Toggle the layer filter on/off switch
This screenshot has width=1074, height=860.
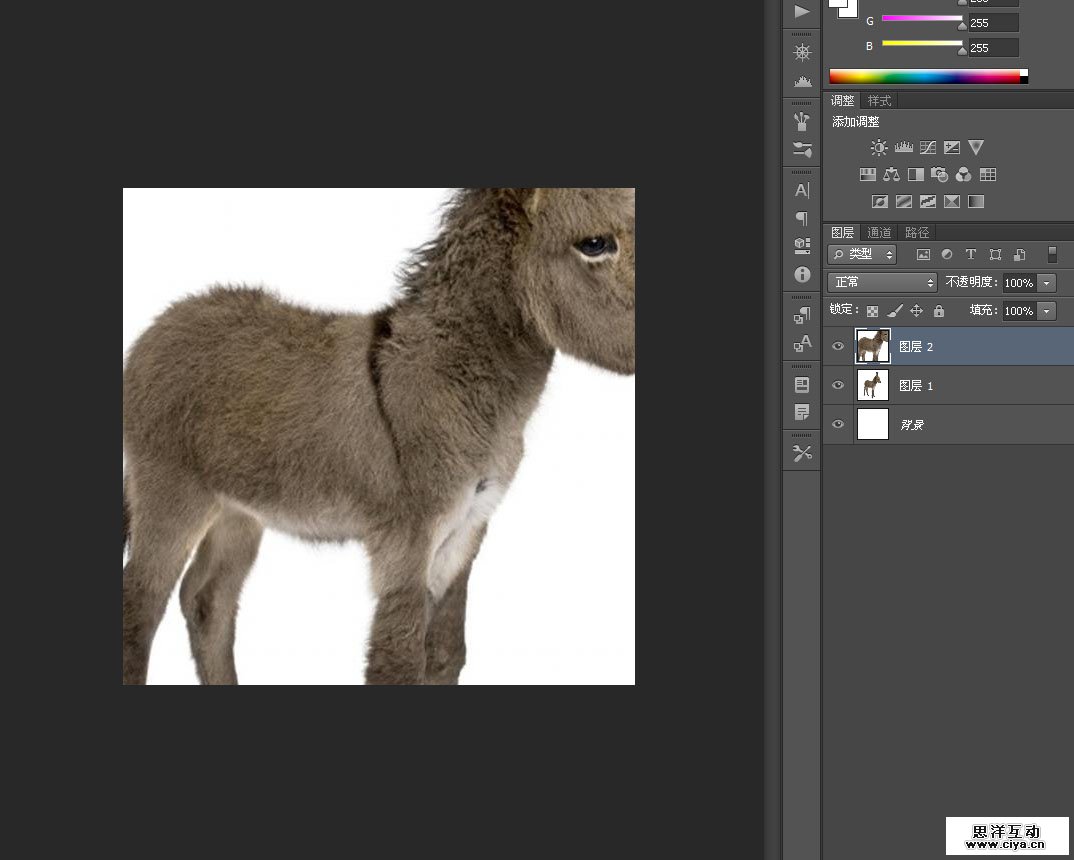1052,254
